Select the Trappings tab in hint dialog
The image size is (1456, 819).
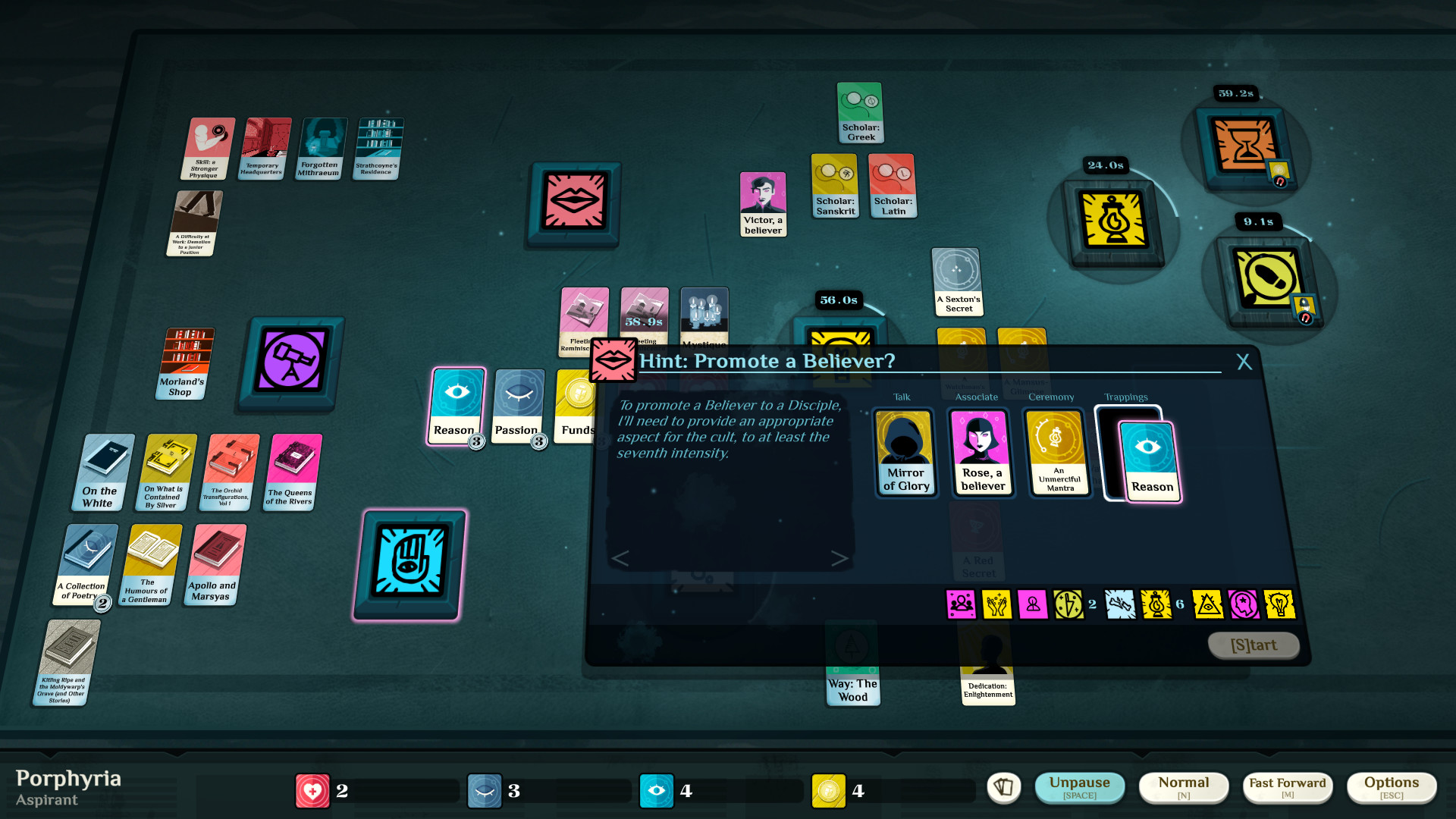pyautogui.click(x=1125, y=398)
